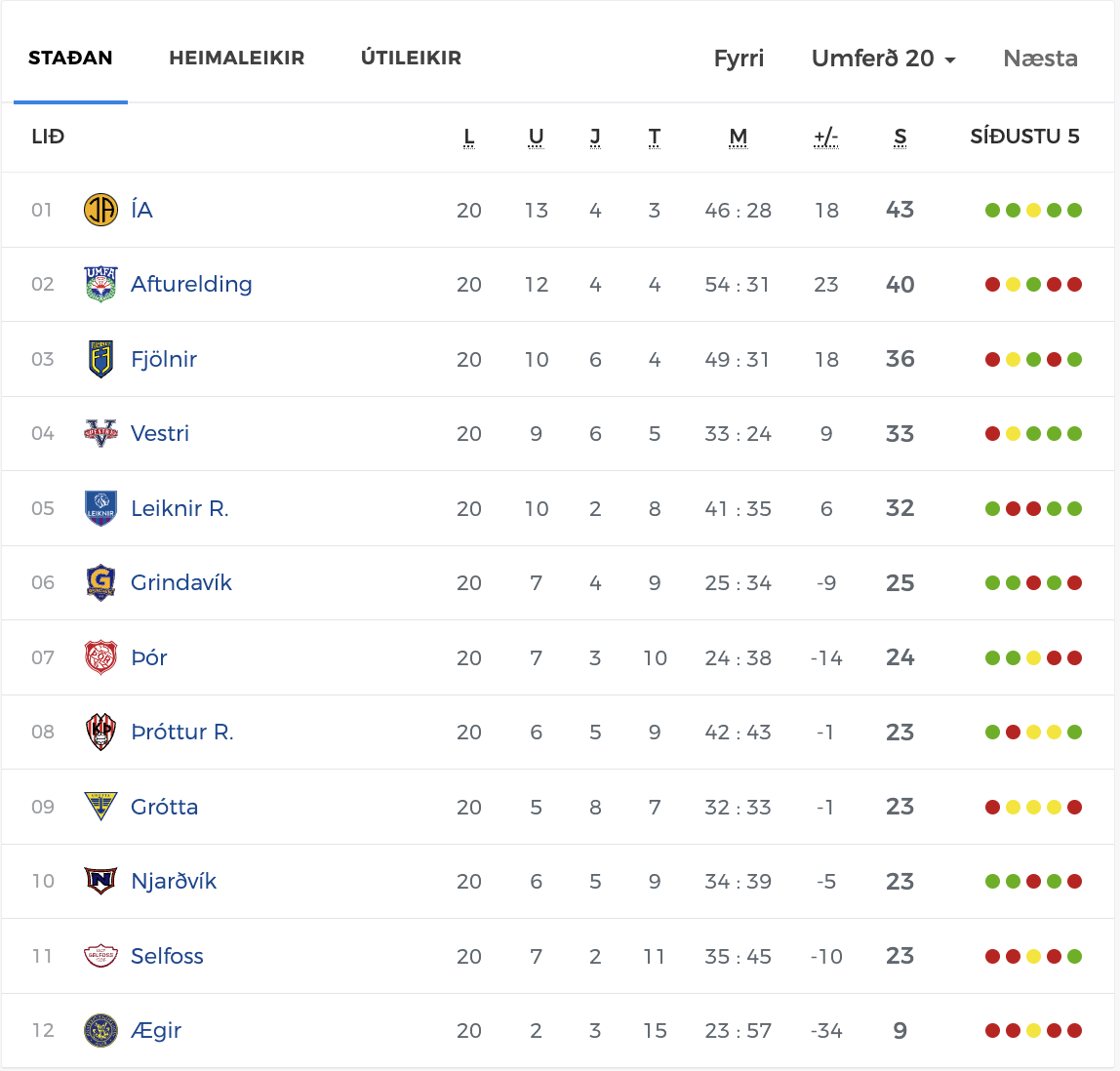Click the ÍA club crest icon
The width and height of the screenshot is (1120, 1071).
[x=100, y=210]
